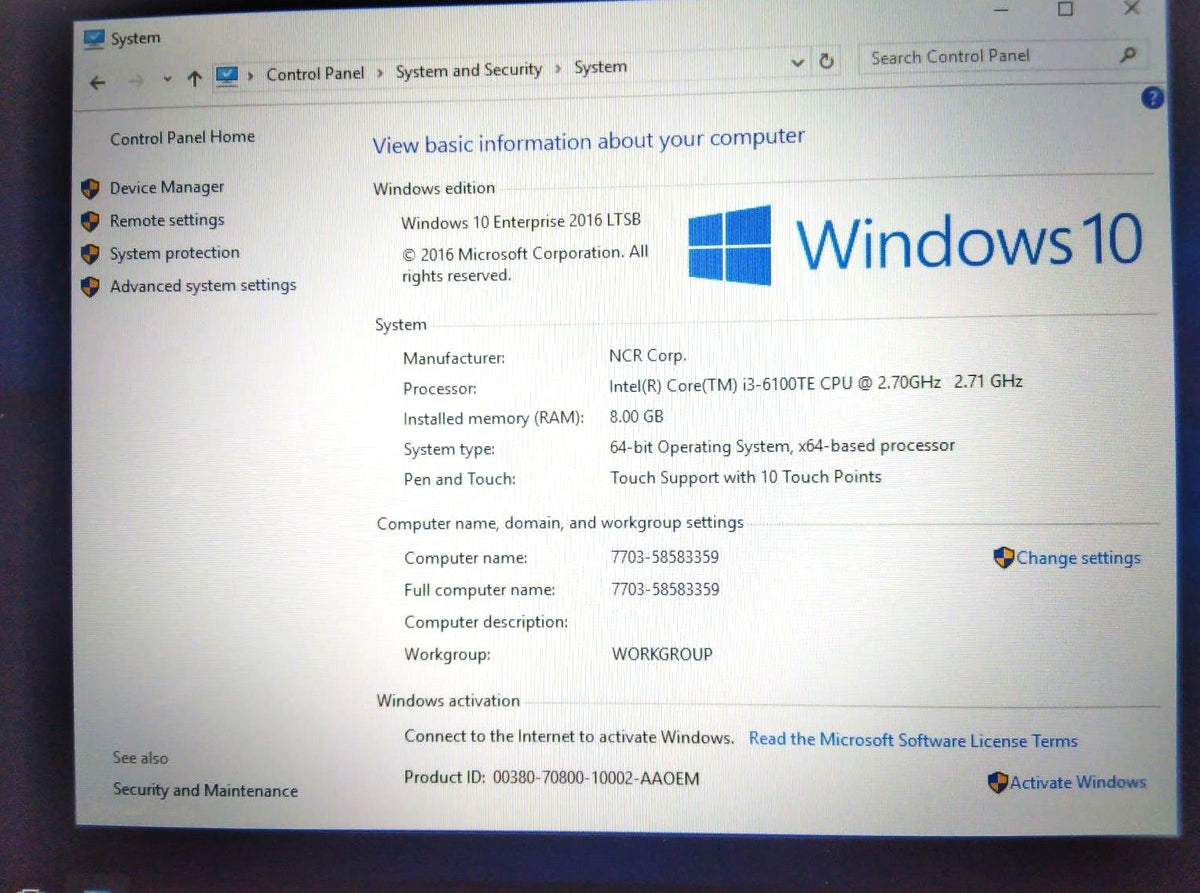The height and width of the screenshot is (893, 1200).
Task: Select the Control Panel breadcrumb item
Action: coord(315,74)
